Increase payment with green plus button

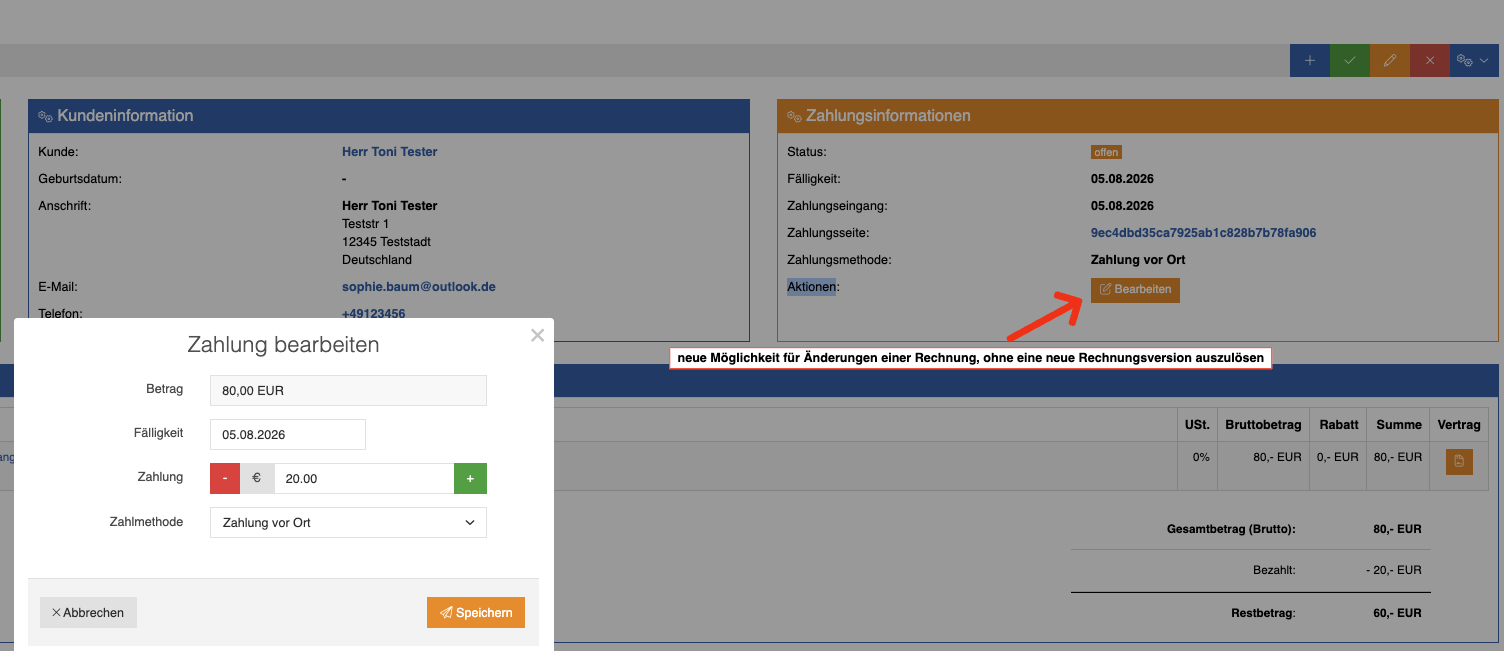tap(470, 479)
